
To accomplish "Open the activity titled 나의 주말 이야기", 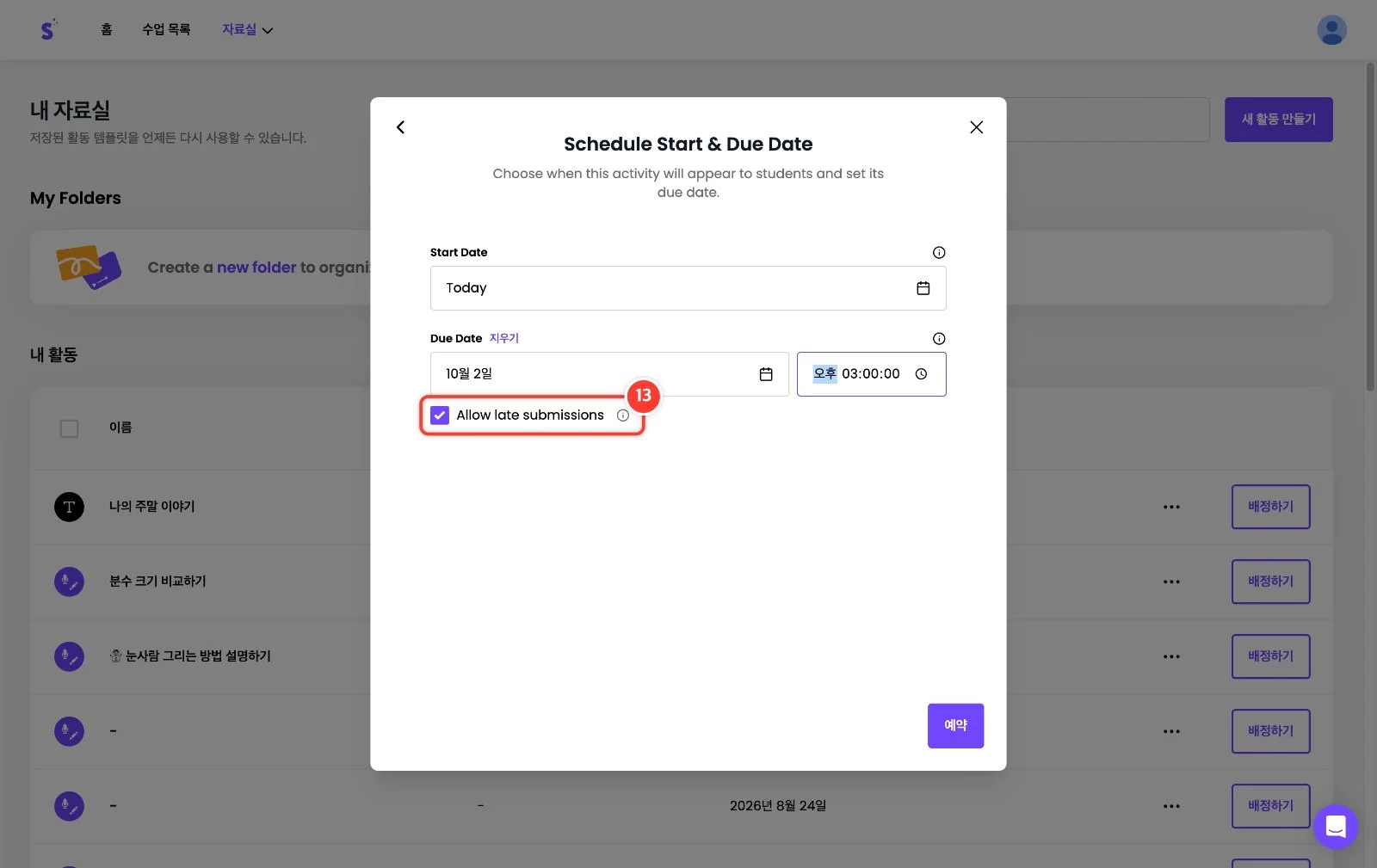I will click(152, 507).
